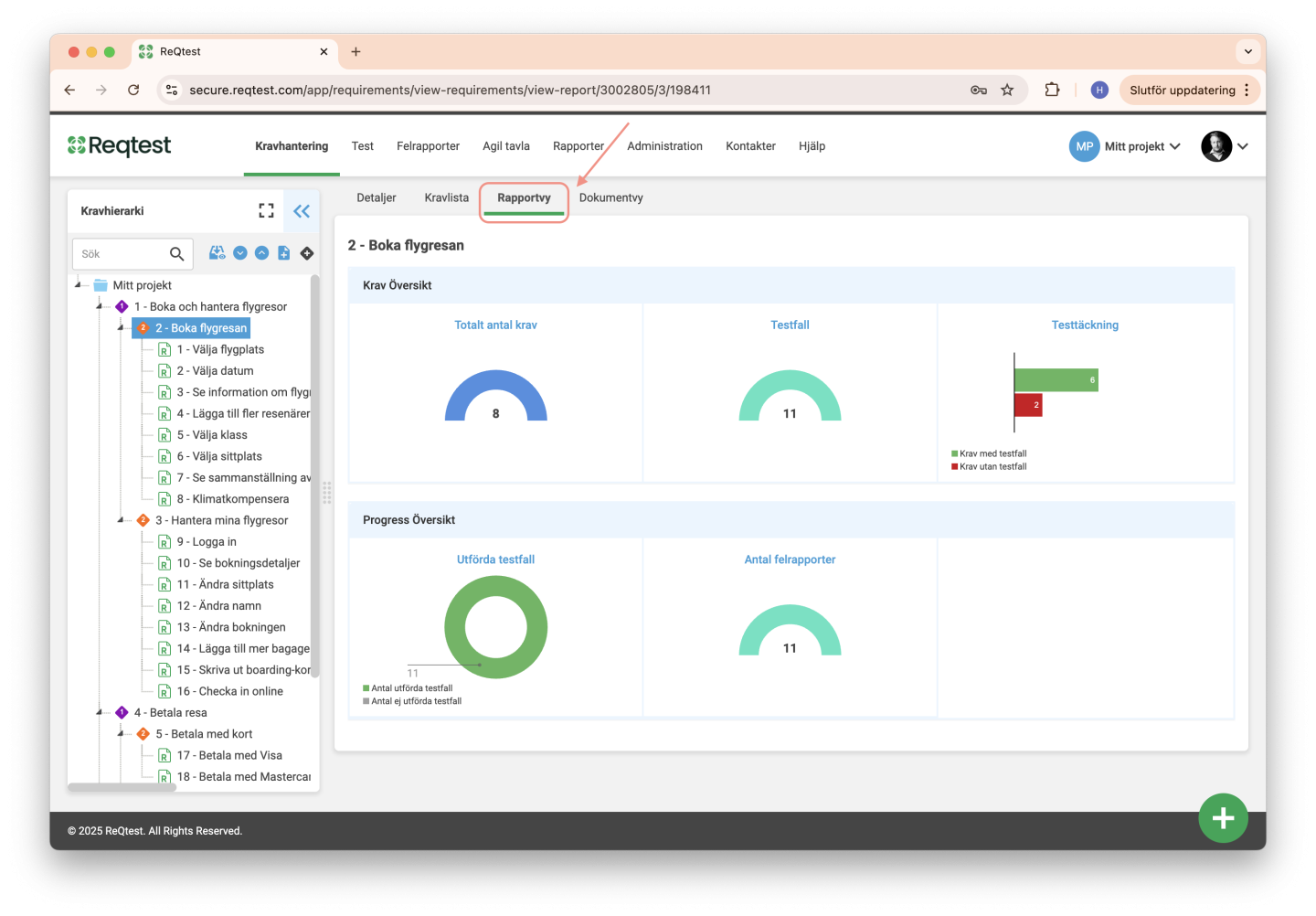Click the bookmark star icon in address bar
This screenshot has height=916, width=1316.
1007,90
